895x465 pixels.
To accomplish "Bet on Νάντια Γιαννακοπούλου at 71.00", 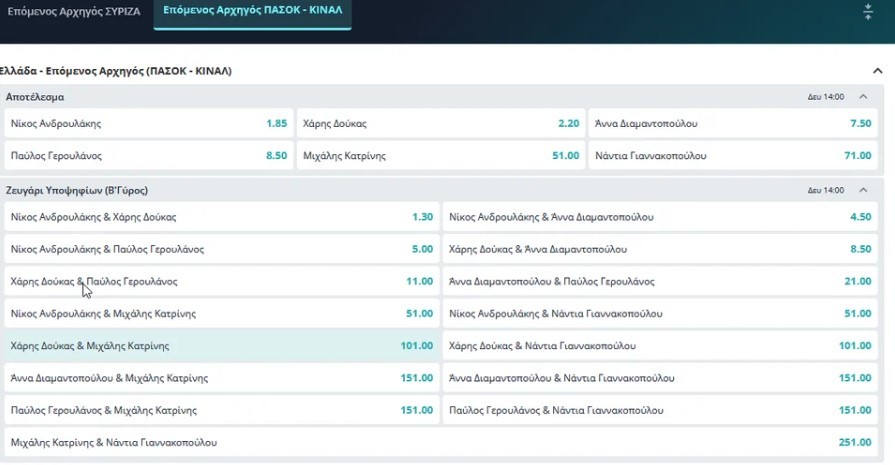I will click(x=733, y=156).
